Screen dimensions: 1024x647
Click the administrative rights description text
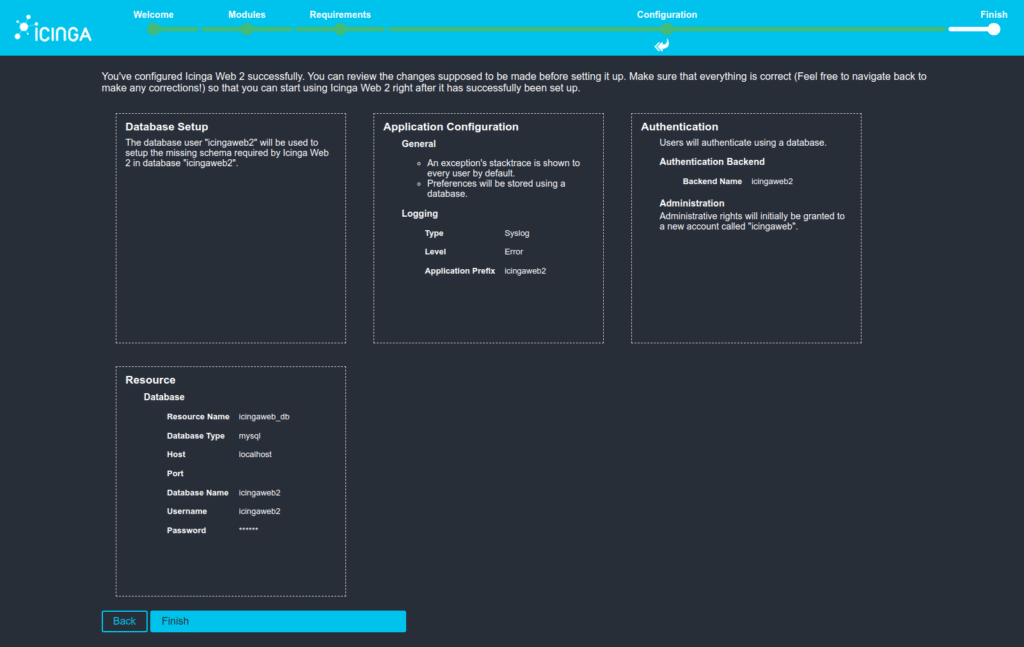(752, 221)
